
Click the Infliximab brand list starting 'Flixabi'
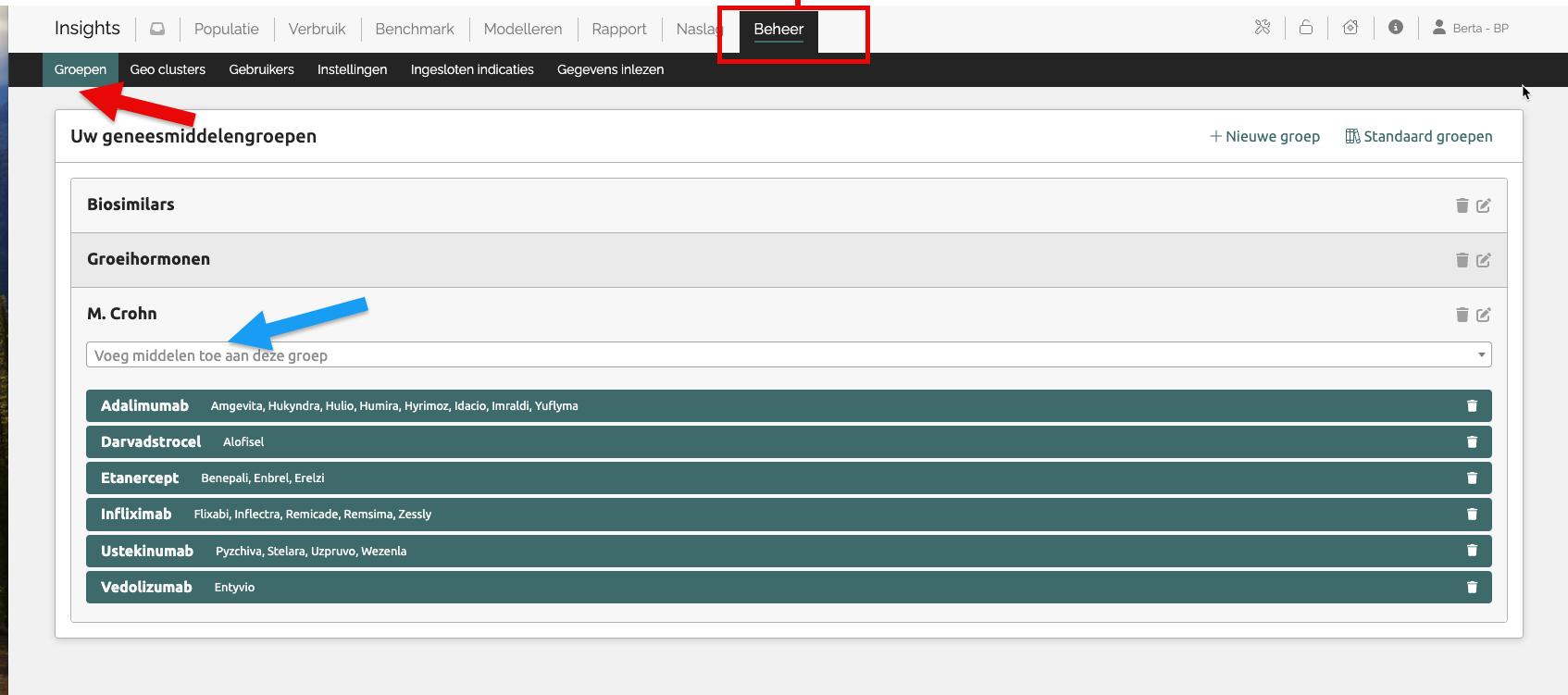(313, 514)
